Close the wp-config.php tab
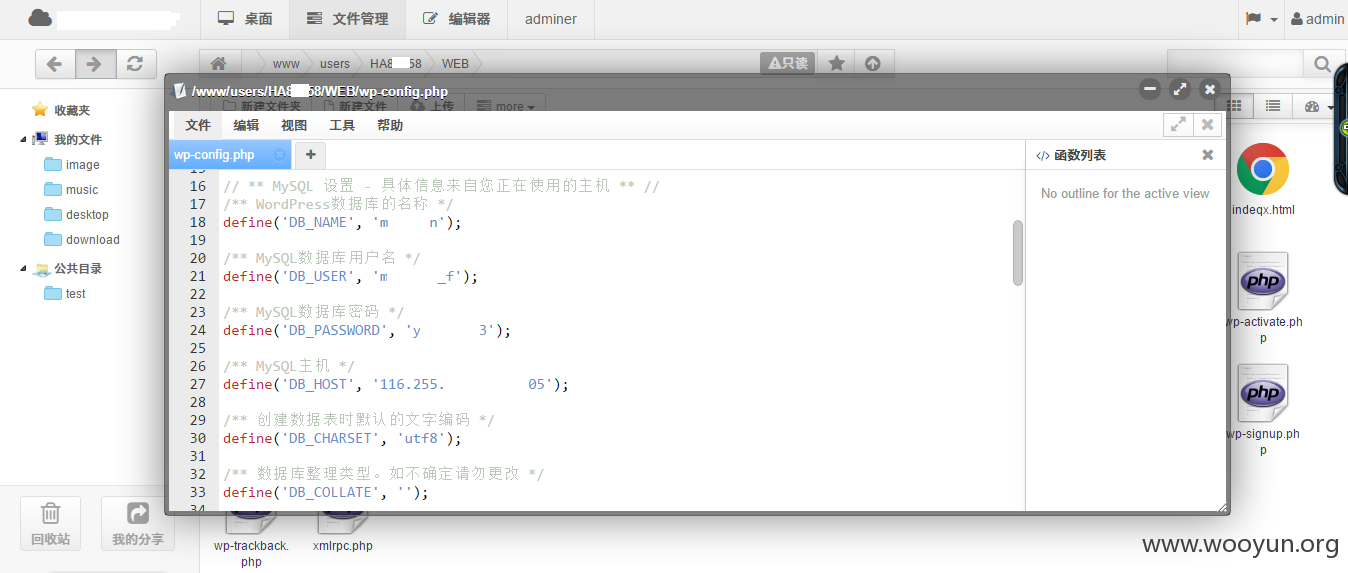This screenshot has height=573, width=1348. (280, 154)
